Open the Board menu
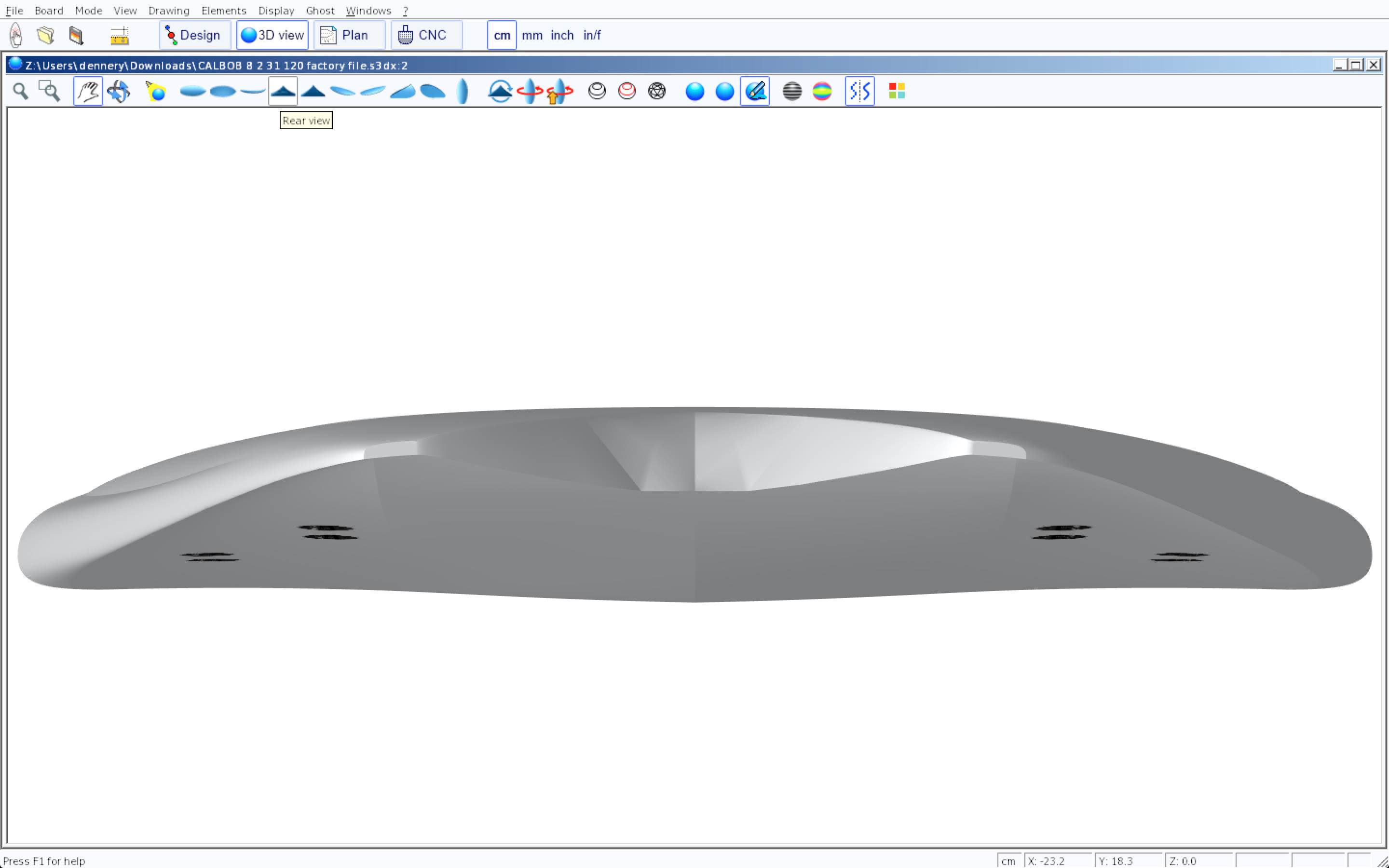Image resolution: width=1389 pixels, height=868 pixels. [49, 10]
